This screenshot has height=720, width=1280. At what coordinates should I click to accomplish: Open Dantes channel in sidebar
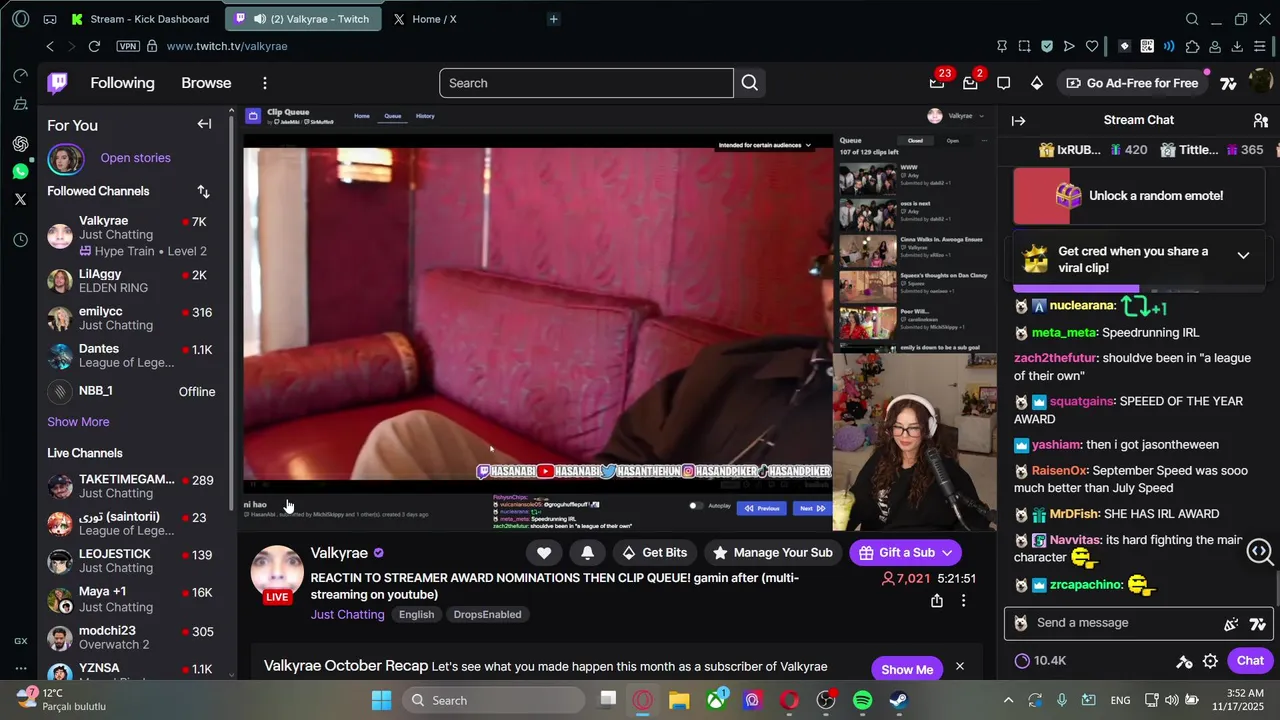133,355
